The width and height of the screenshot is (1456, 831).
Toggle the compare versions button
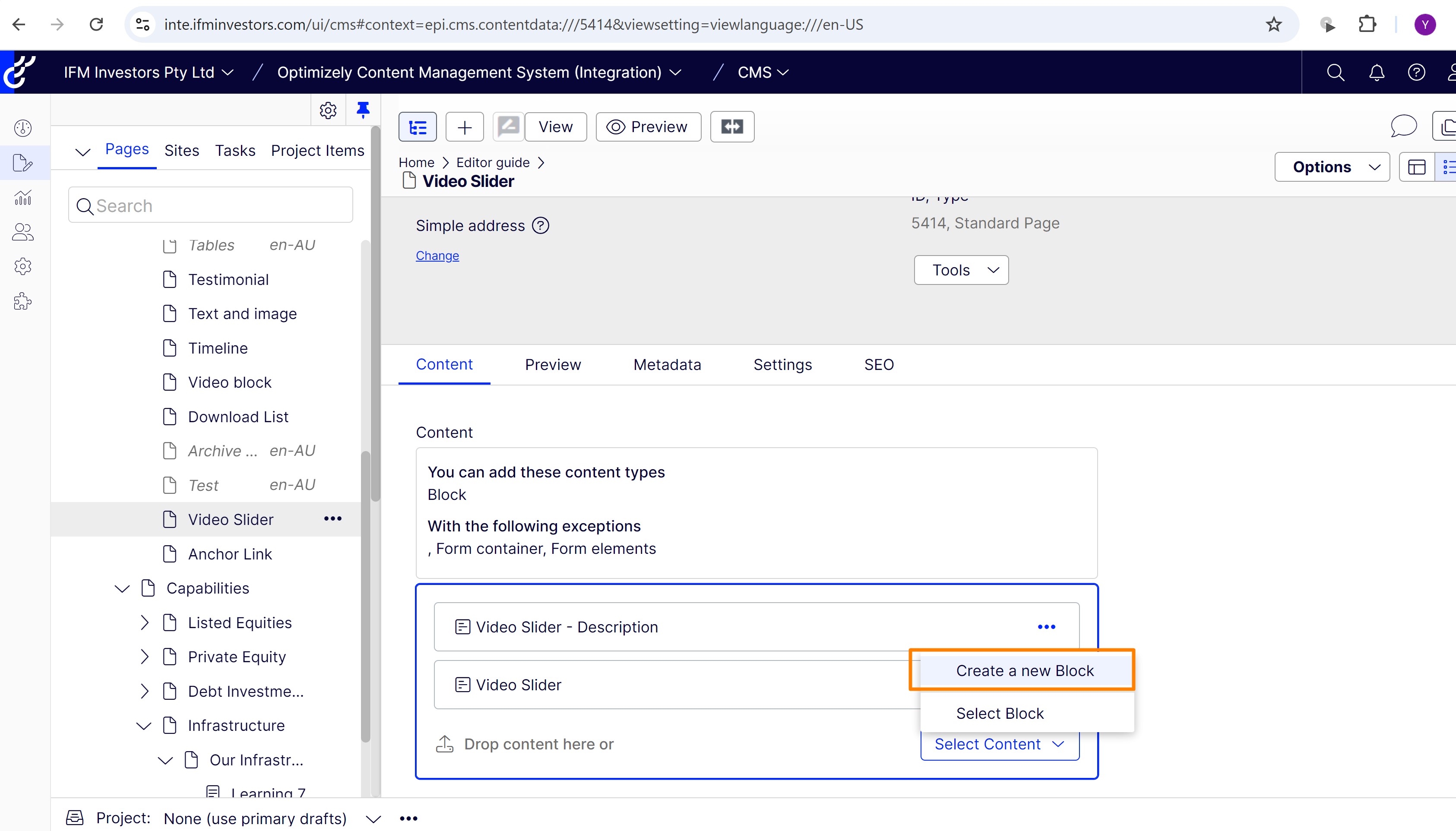(732, 127)
